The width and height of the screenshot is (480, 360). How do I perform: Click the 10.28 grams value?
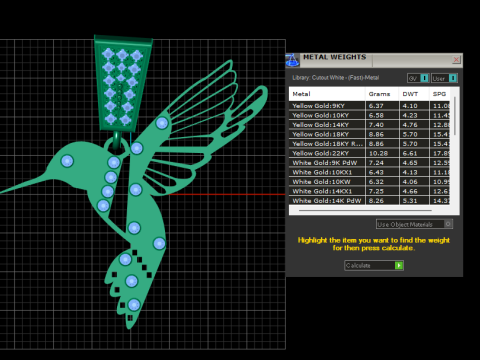point(378,153)
